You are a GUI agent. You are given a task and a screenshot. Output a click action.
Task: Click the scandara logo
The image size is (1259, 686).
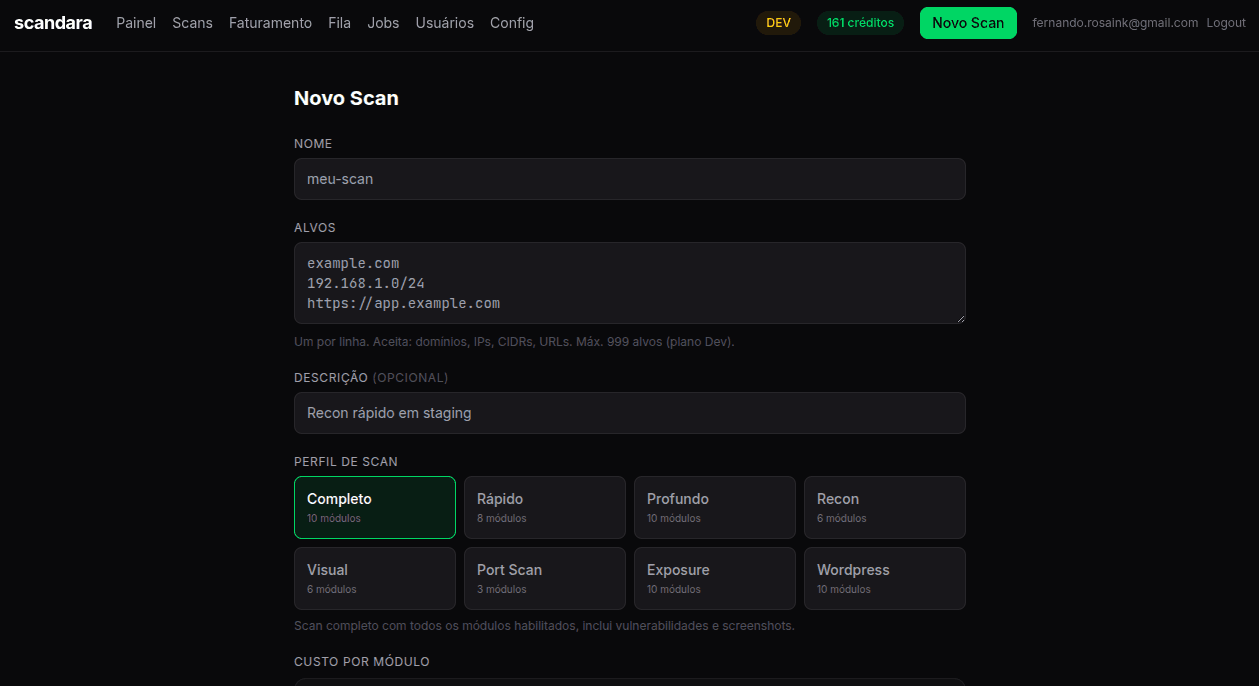[53, 23]
